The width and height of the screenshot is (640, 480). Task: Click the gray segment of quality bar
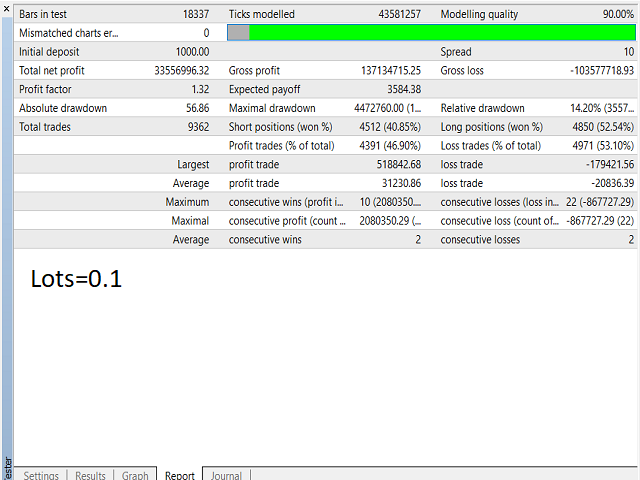coord(238,33)
